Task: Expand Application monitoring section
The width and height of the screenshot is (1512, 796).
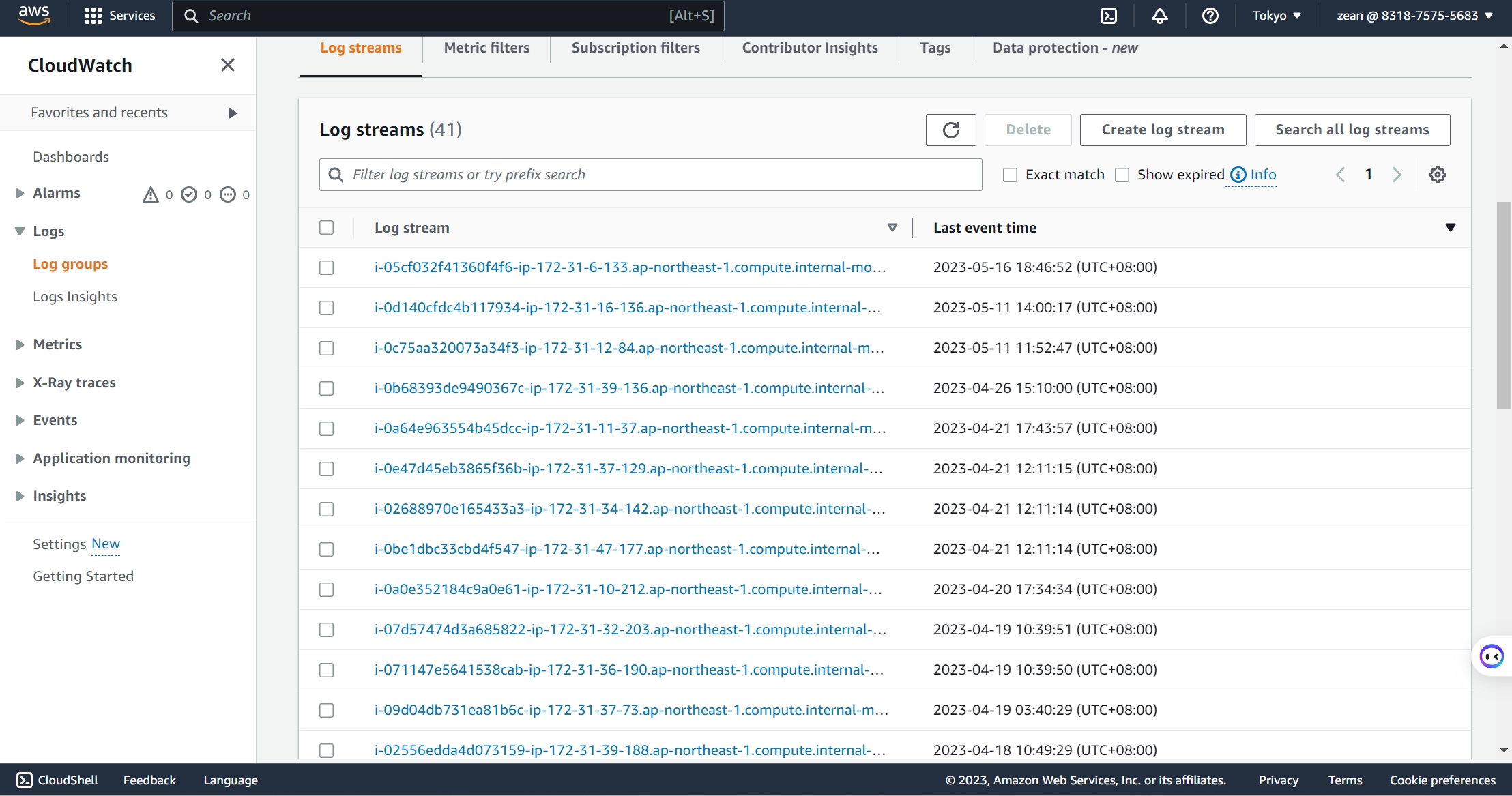Action: 20,459
